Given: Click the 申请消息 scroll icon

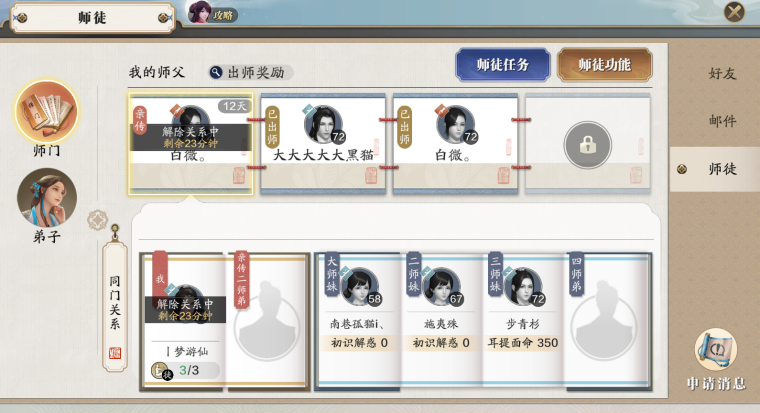Looking at the screenshot, I should pyautogui.click(x=716, y=349).
